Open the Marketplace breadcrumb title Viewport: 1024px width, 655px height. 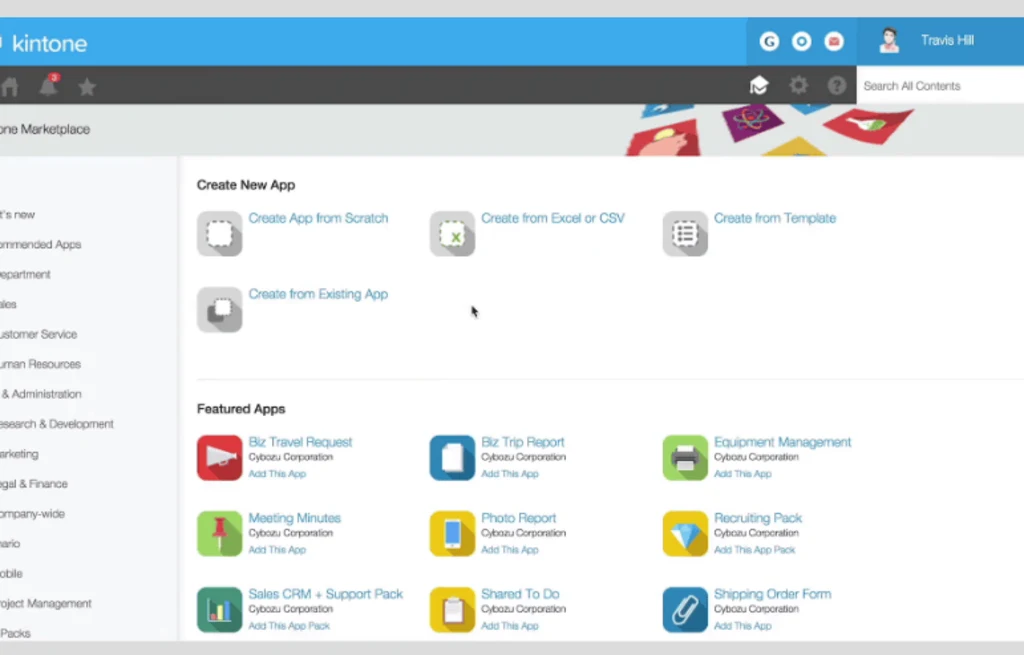(45, 129)
